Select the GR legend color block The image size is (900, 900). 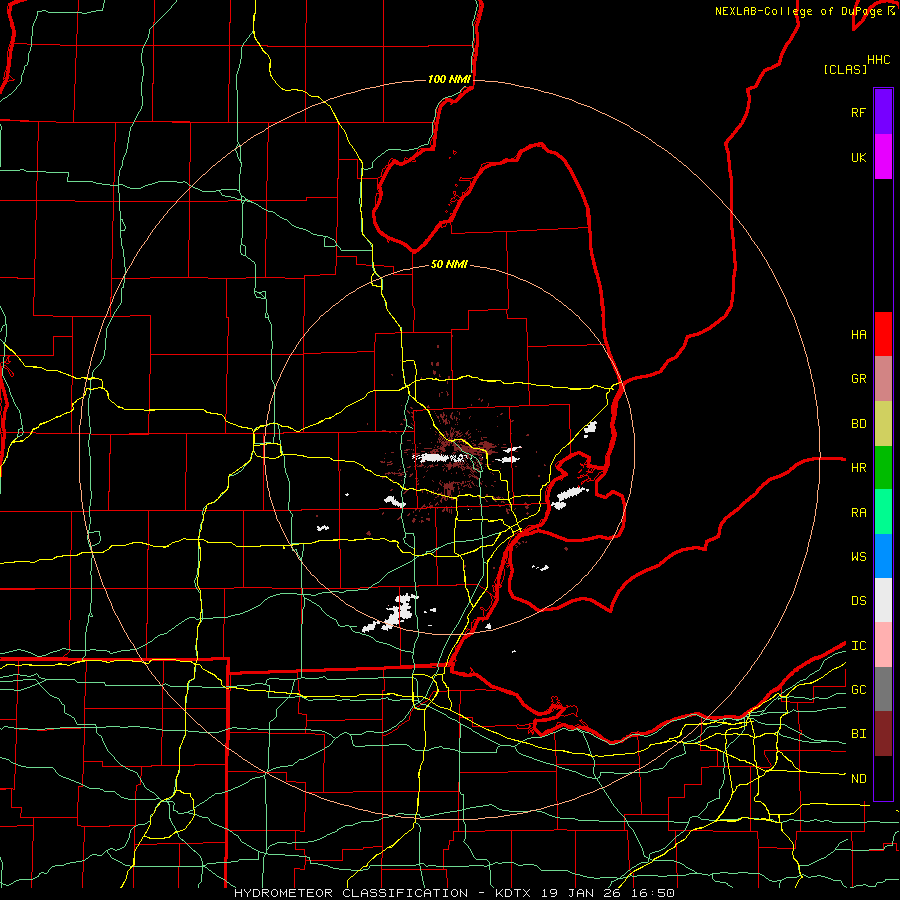tap(883, 379)
